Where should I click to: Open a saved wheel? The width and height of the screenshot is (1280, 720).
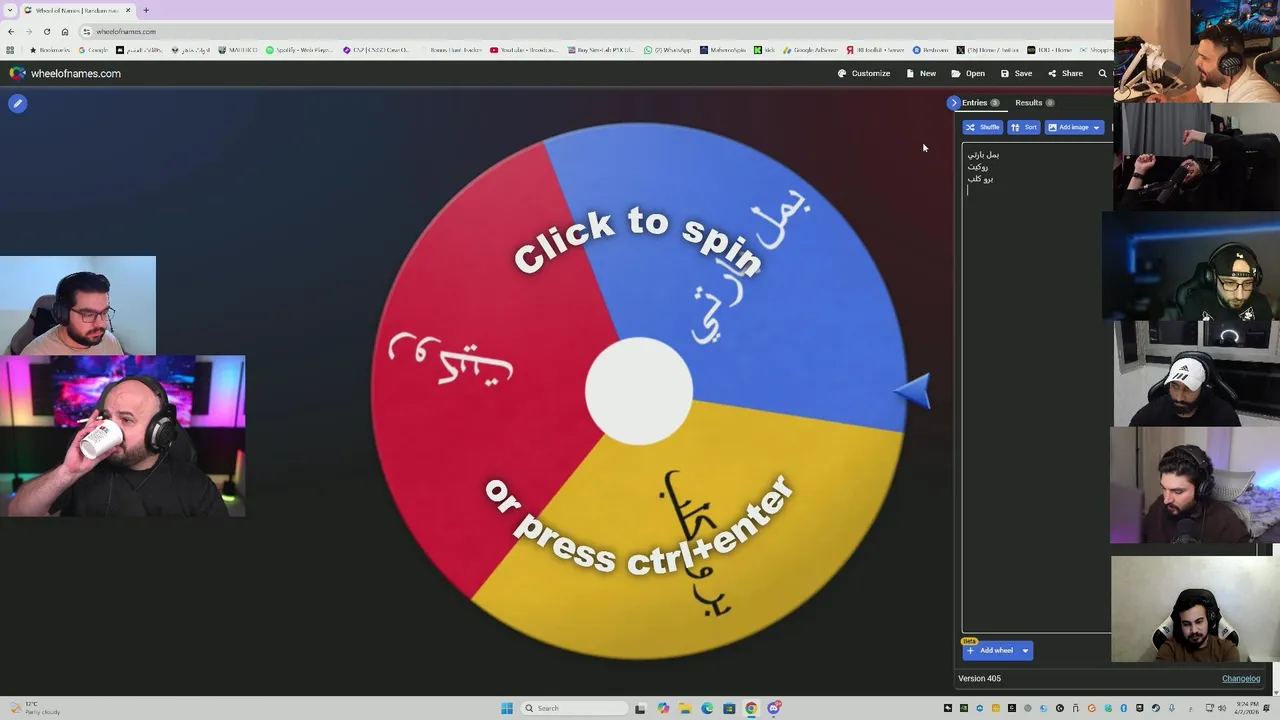[x=968, y=73]
